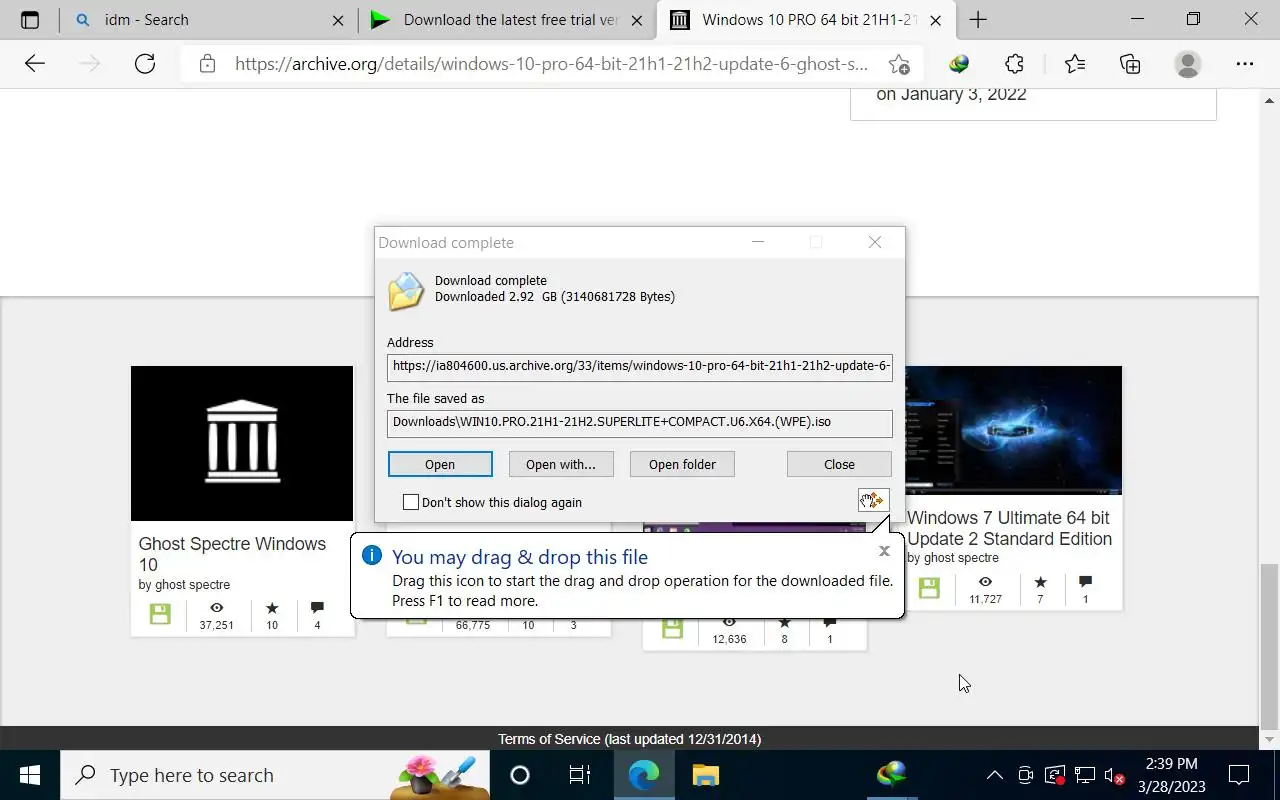
Task: Open Windows 7 Ultimate 64 bit thumbnail
Action: pyautogui.click(x=1013, y=430)
